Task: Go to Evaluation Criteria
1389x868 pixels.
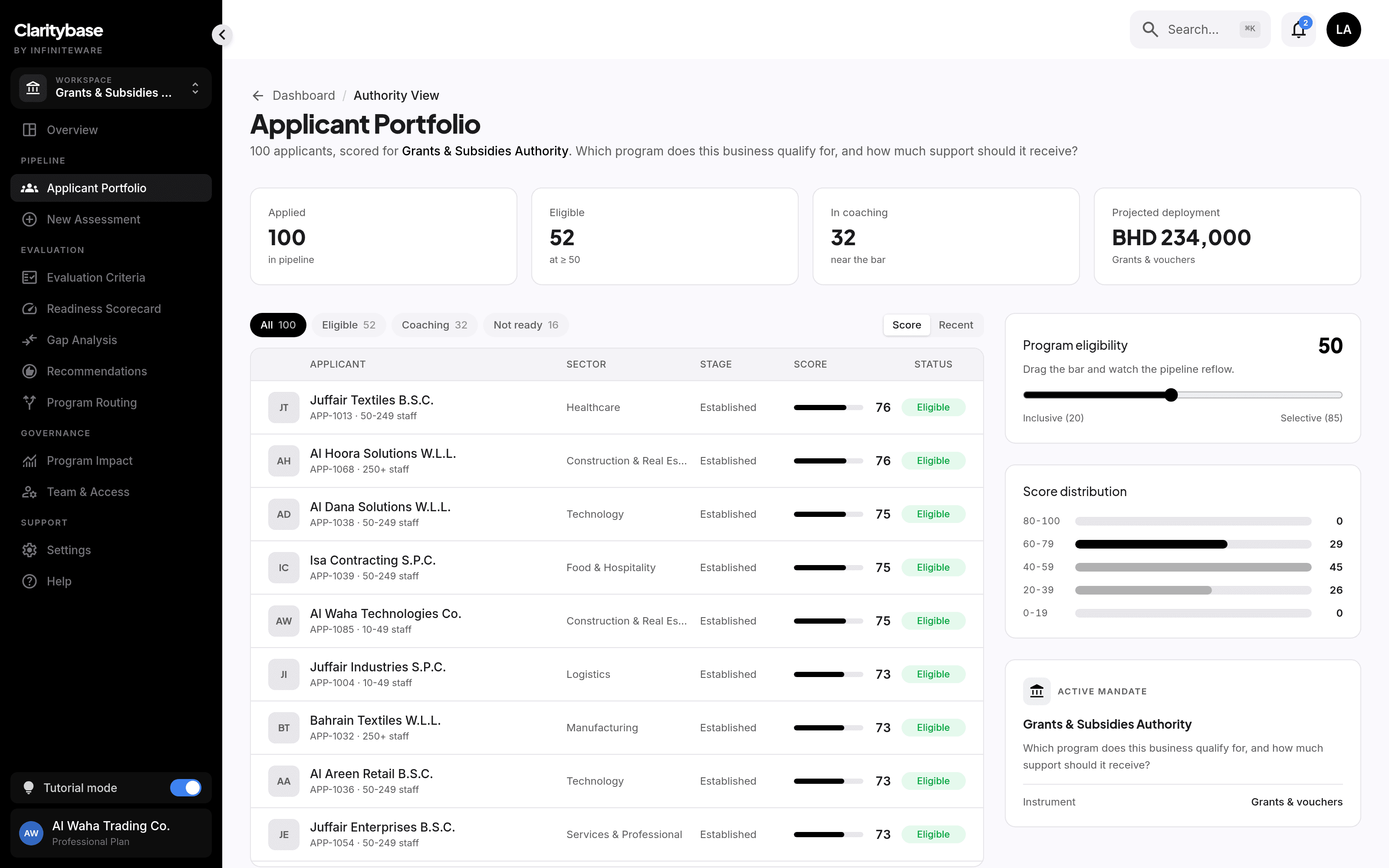Action: 111,277
